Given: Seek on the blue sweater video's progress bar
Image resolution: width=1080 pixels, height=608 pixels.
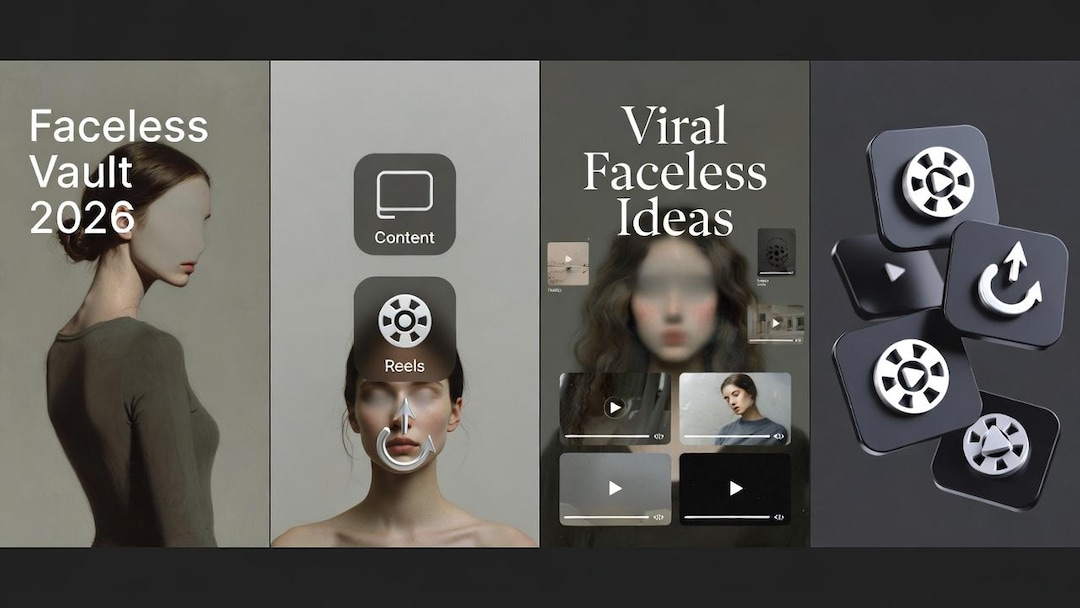Looking at the screenshot, I should point(727,436).
